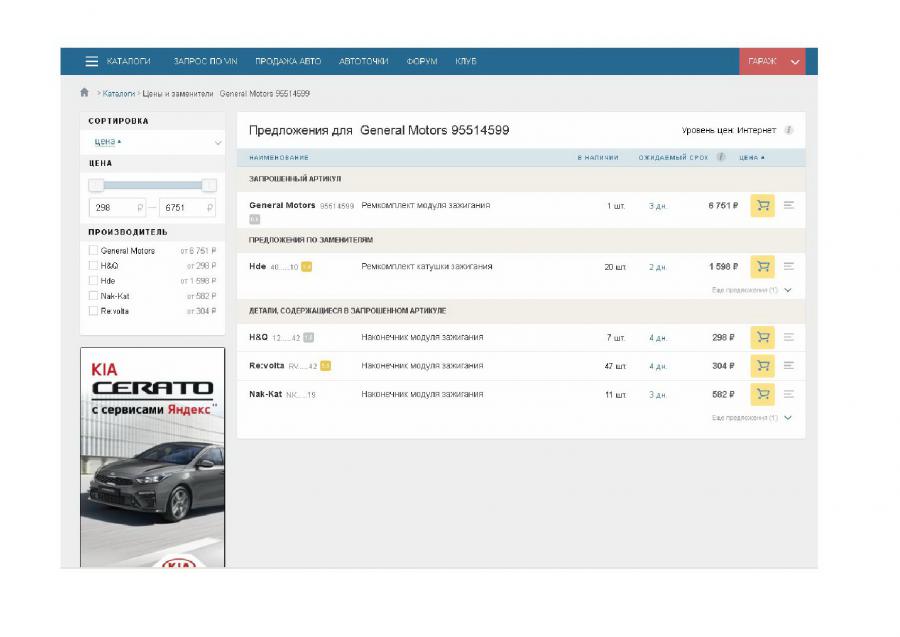Add Hde ignition coil kit to cart

(x=762, y=267)
